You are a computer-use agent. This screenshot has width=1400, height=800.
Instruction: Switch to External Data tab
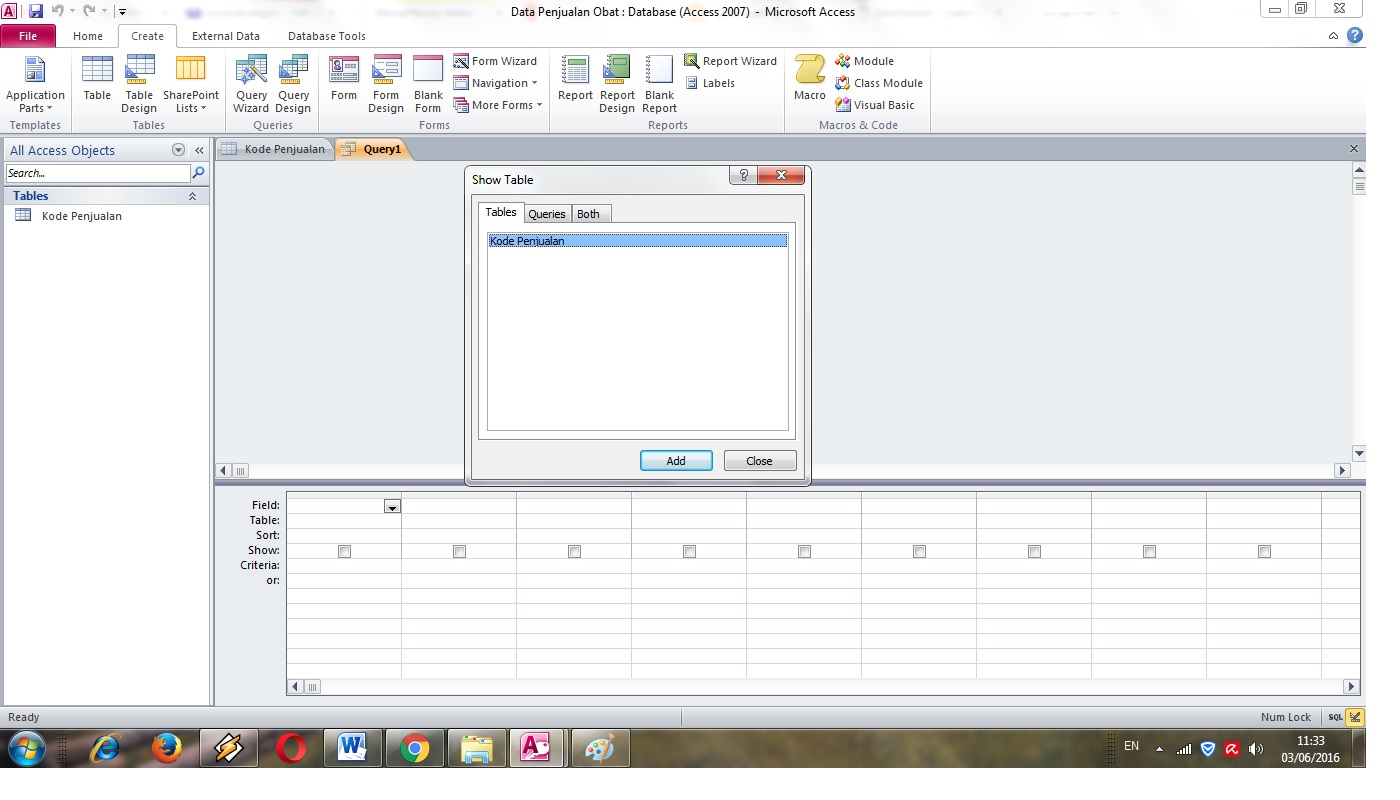[x=226, y=36]
